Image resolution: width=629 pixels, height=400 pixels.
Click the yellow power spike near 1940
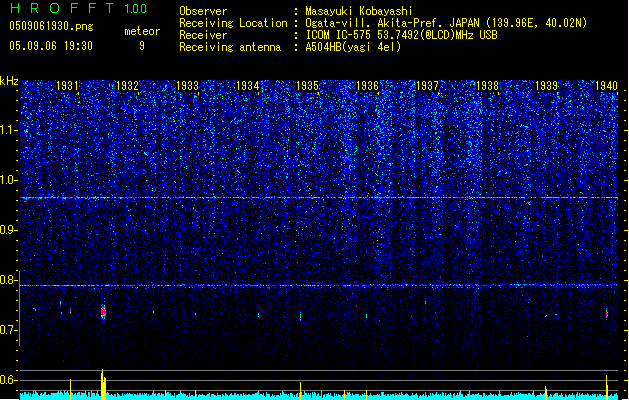607,387
